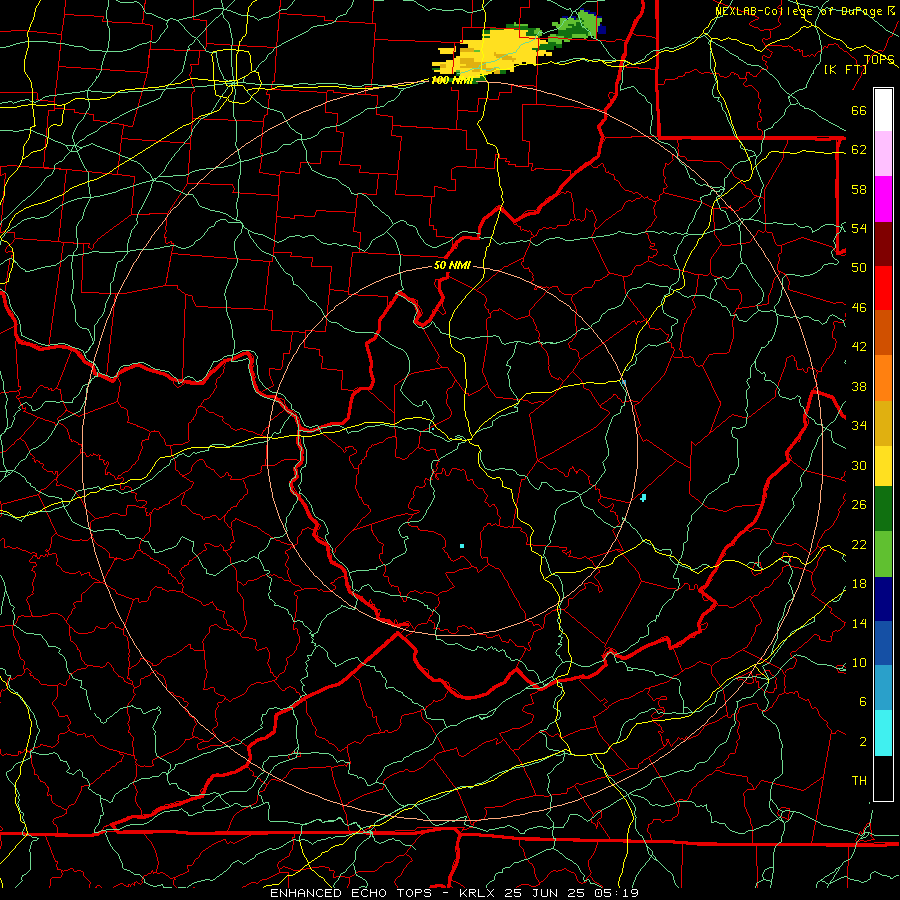Screen dimensions: 900x900
Task: Click the "66" legend value
Action: click(x=859, y=110)
